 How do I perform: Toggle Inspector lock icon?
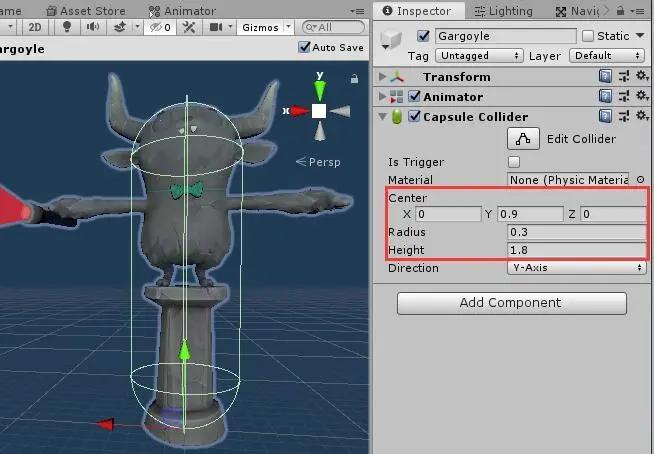tap(621, 11)
